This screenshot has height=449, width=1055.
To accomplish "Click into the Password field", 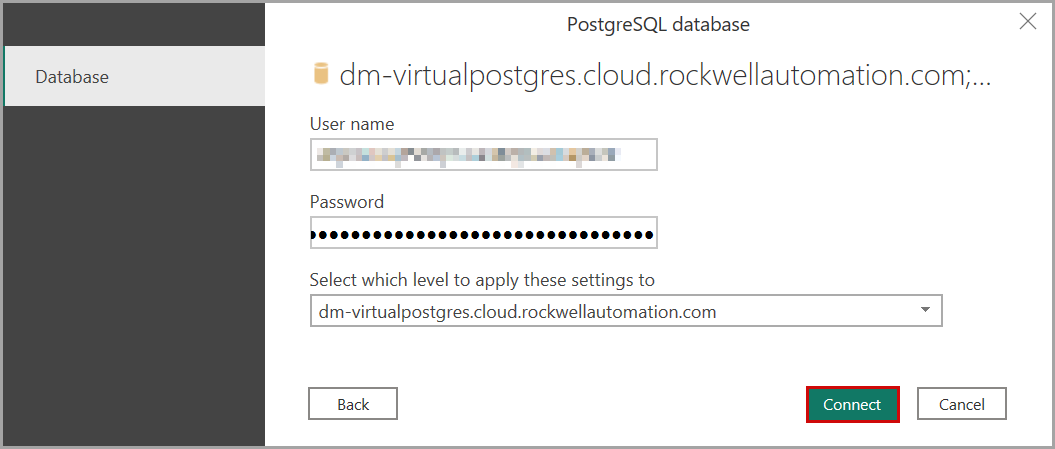I will (x=483, y=232).
